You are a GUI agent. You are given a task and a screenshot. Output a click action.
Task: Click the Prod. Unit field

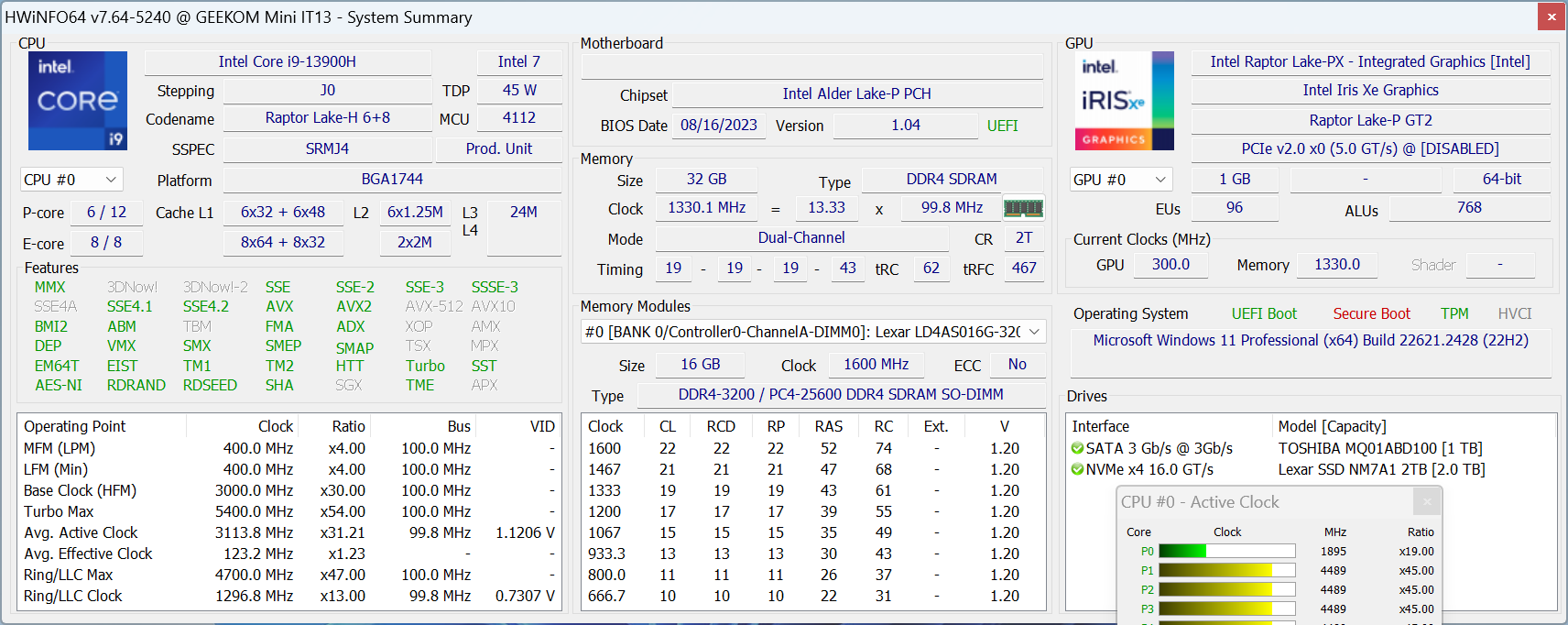(499, 148)
